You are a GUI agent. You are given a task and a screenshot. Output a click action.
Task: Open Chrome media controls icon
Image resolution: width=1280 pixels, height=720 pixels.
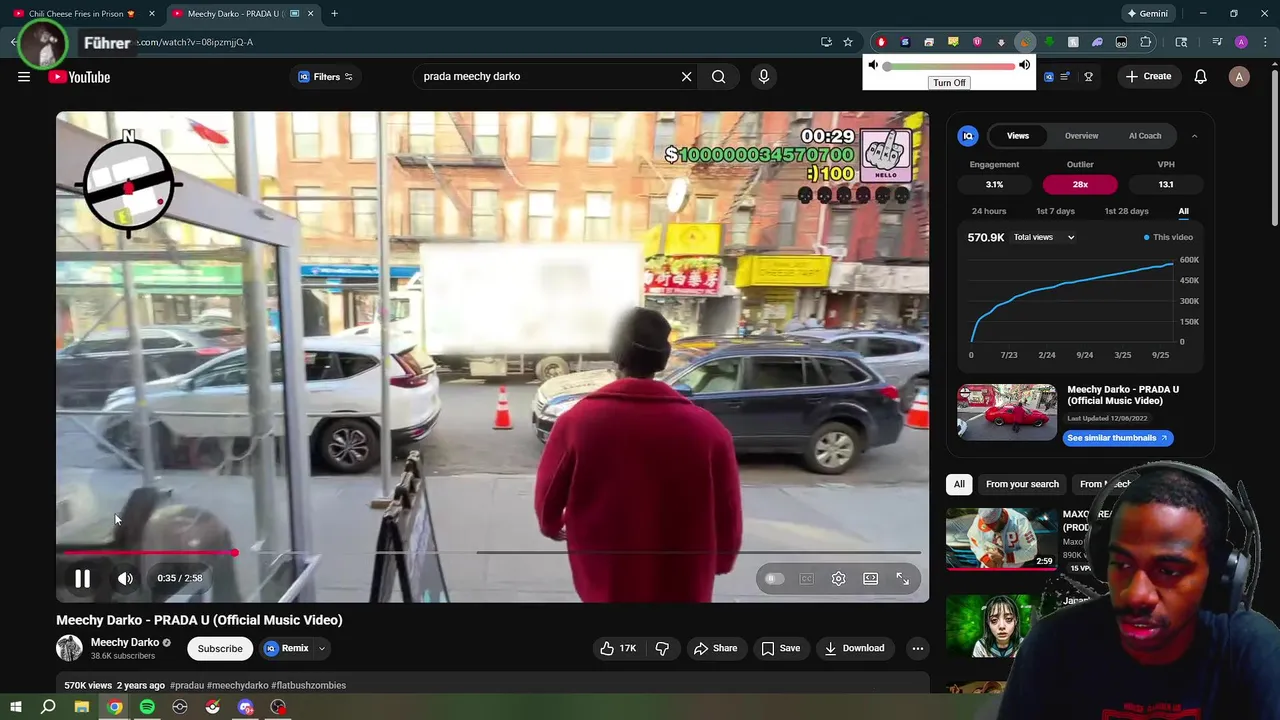coord(1217,42)
